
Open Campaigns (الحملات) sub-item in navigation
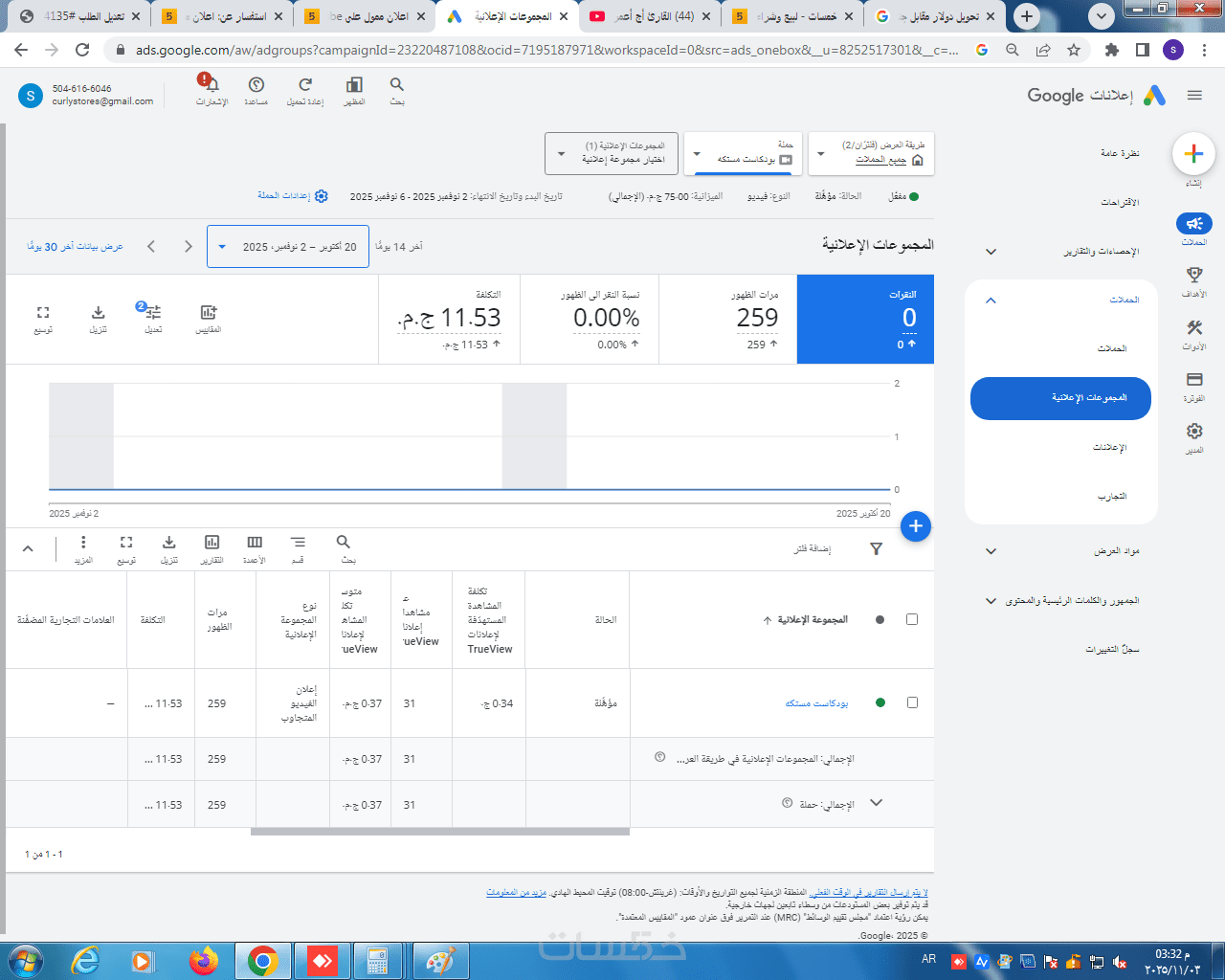(1112, 349)
